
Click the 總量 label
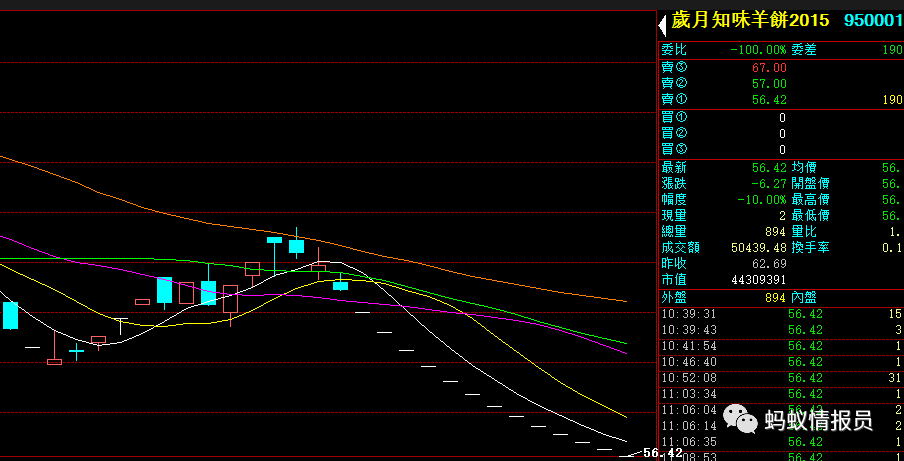click(675, 232)
